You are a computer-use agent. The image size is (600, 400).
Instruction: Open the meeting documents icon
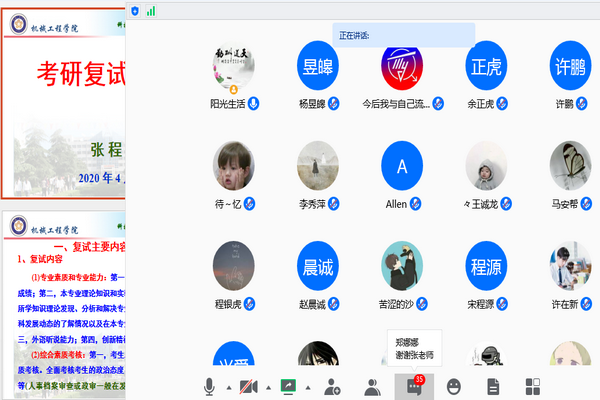click(x=492, y=385)
